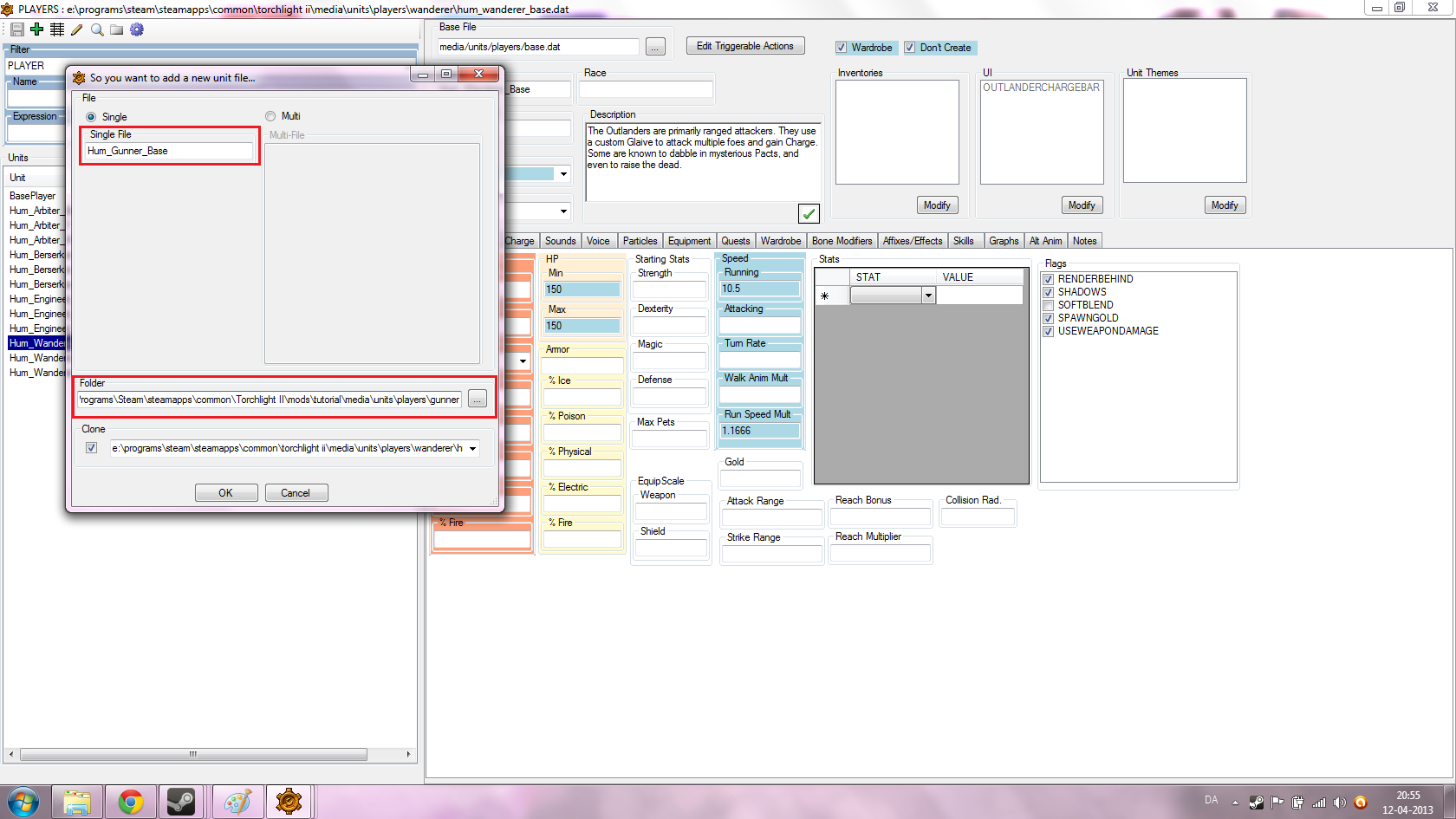Image resolution: width=1456 pixels, height=819 pixels.
Task: Uncheck the RENDERBEHIND flag
Action: pos(1049,279)
